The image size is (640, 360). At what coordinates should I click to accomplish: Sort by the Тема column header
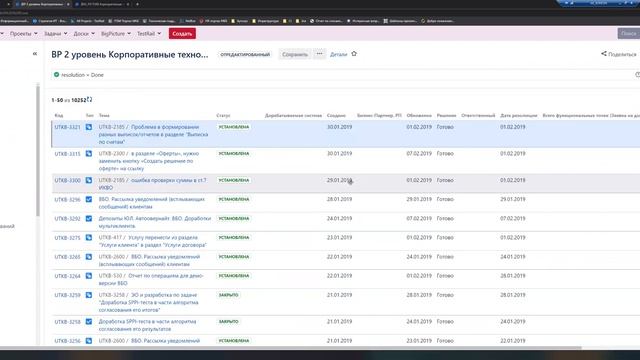point(104,116)
